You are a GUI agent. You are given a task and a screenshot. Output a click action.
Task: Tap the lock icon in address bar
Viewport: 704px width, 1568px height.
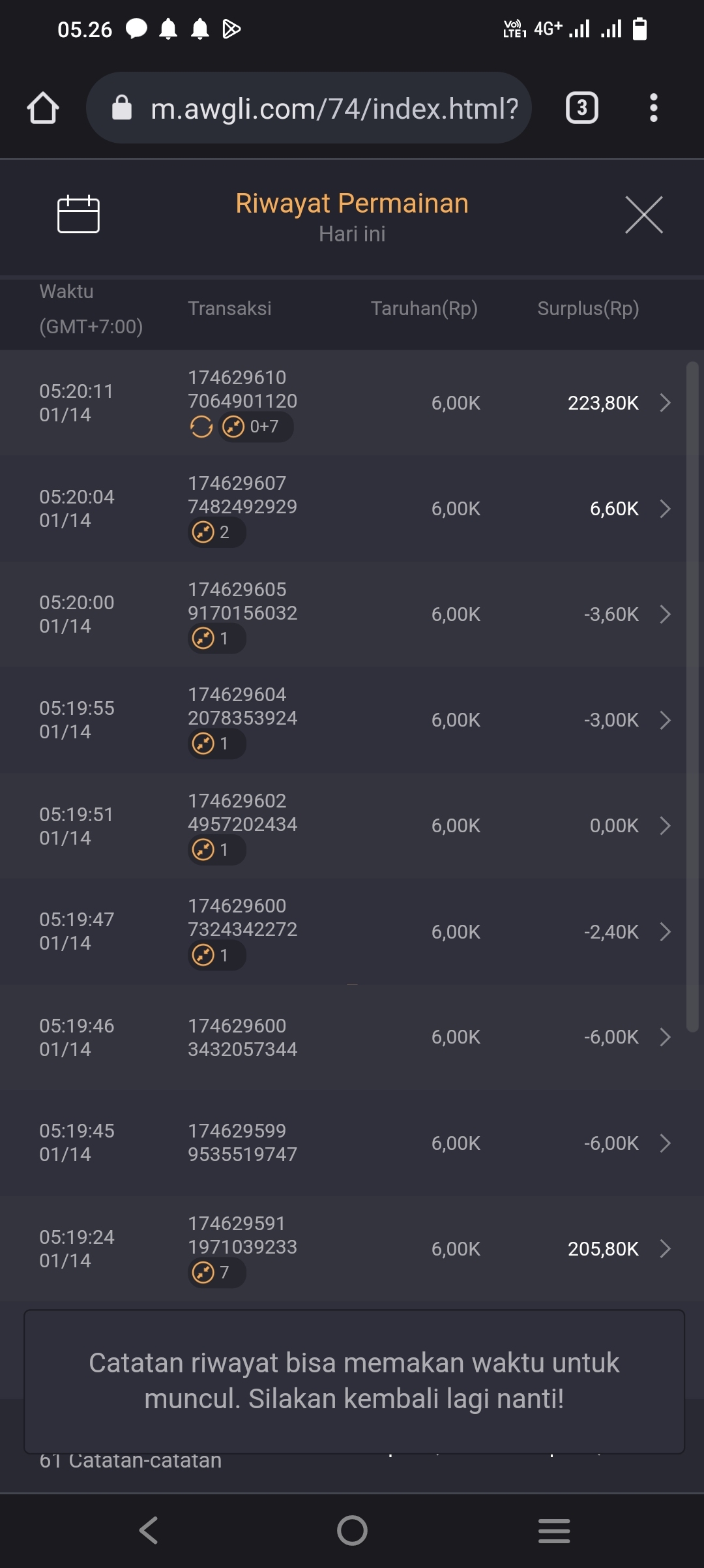tap(122, 108)
